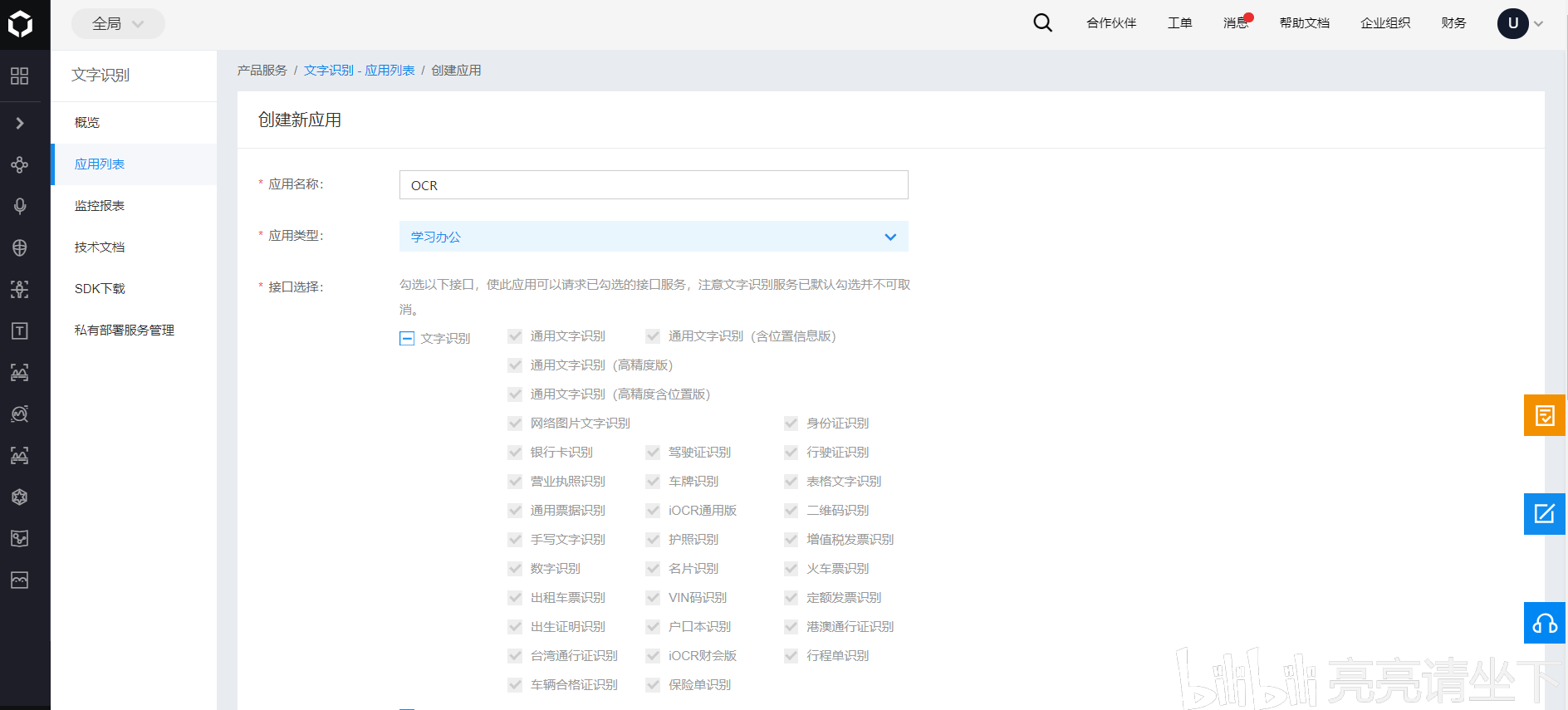Toggle the 文字识别 group checkbox
The width and height of the screenshot is (1568, 710).
(407, 338)
